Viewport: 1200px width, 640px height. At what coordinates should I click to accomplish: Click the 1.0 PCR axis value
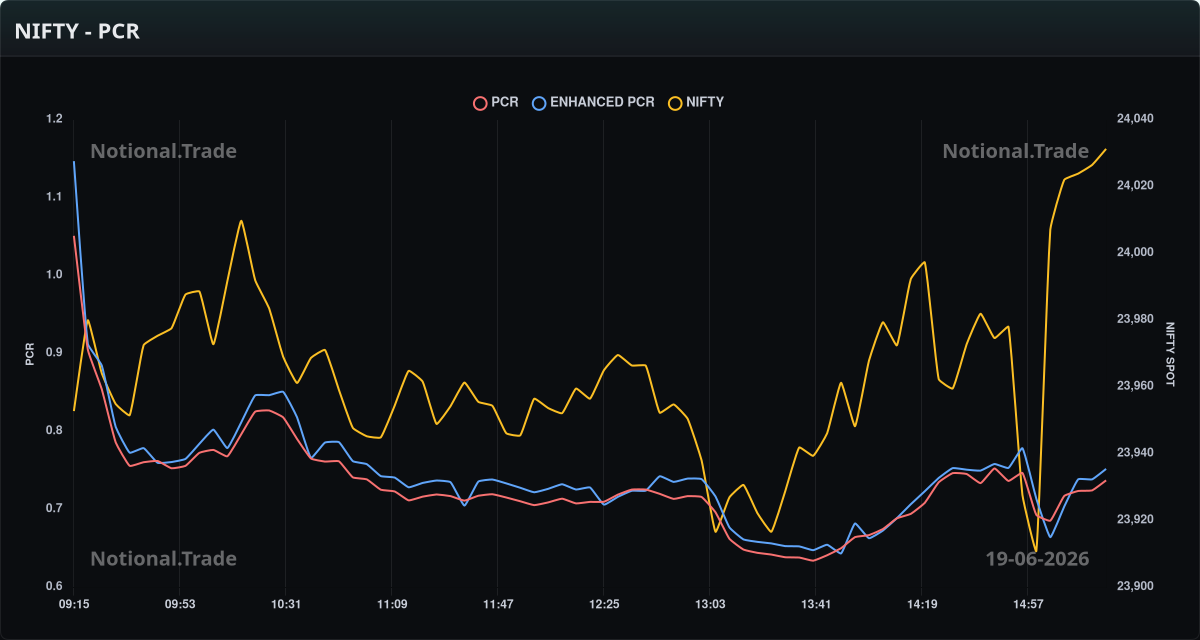(x=54, y=275)
